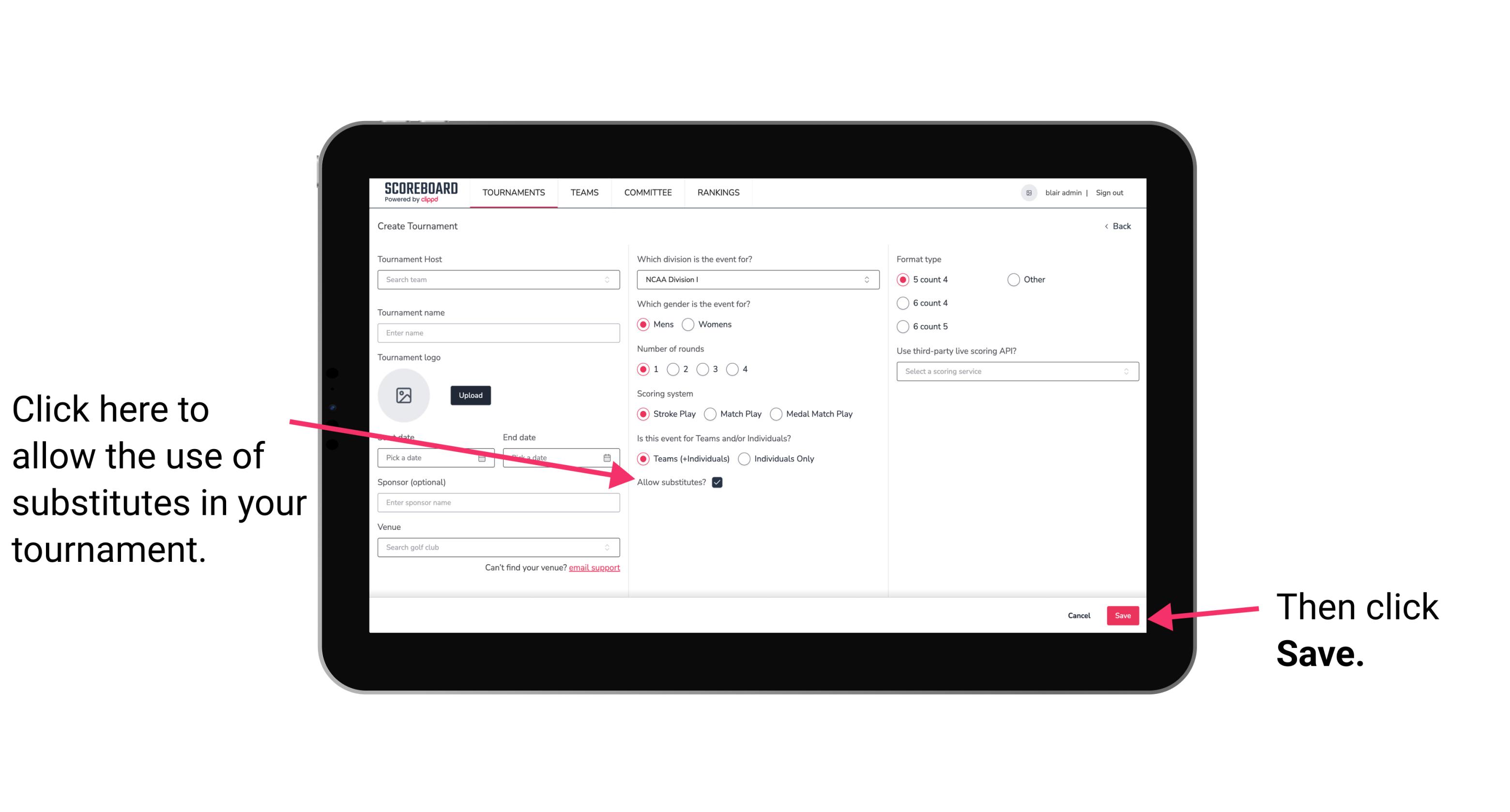The image size is (1510, 812).
Task: Select the Individuals Only radio button
Action: tap(745, 459)
